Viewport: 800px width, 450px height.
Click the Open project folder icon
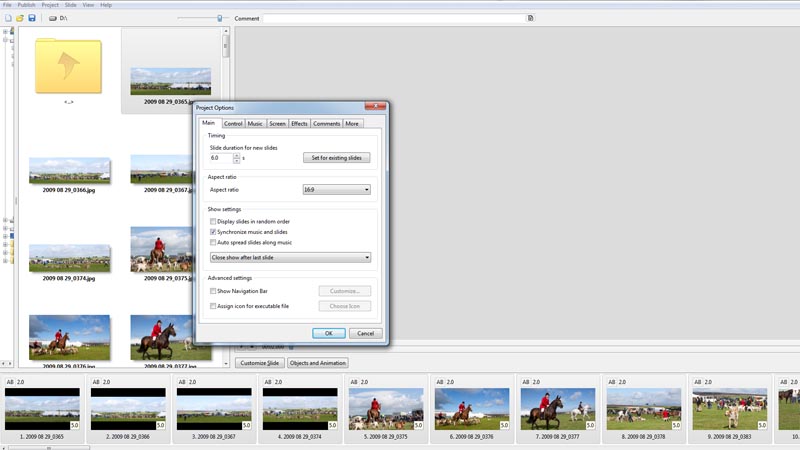click(x=20, y=18)
